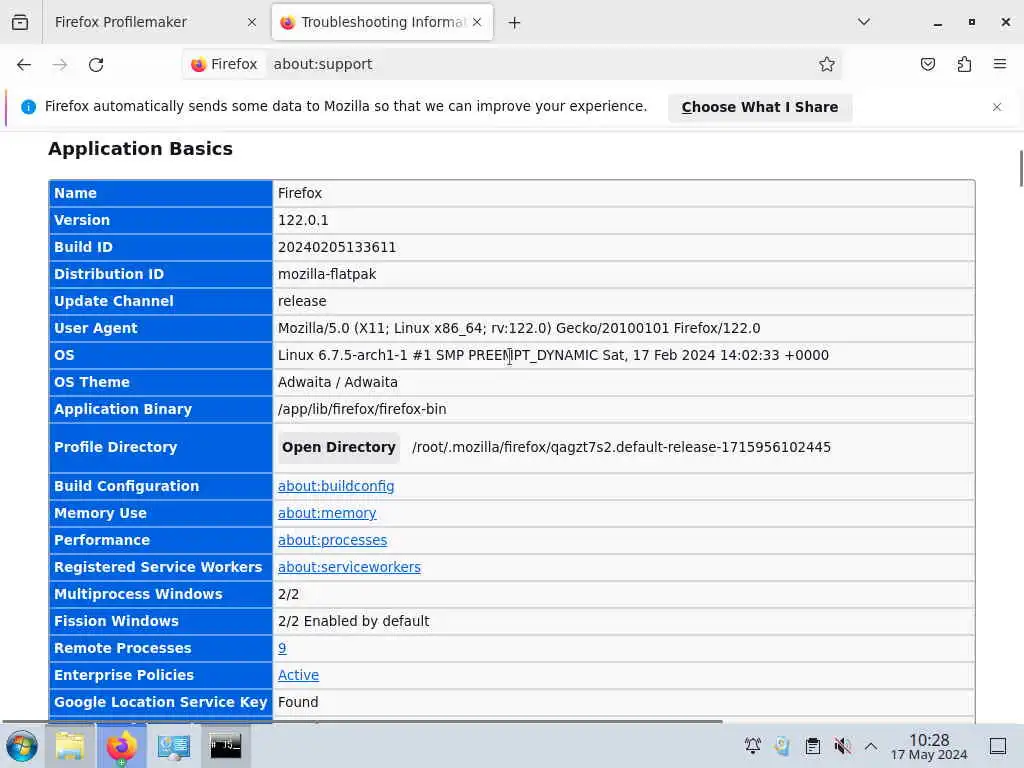
Task: Click the horizontal page scrollbar
Action: [362, 722]
